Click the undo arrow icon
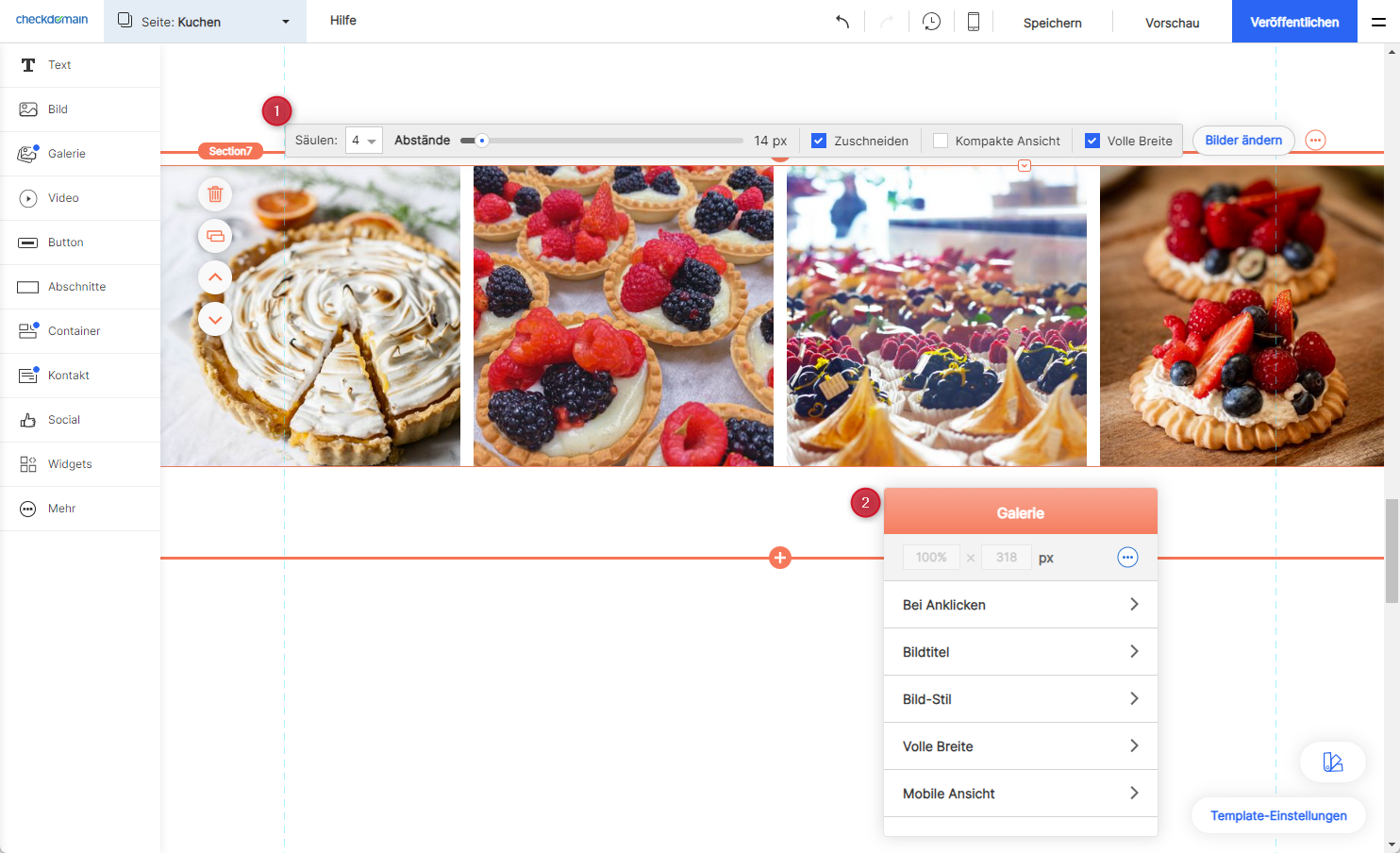 click(842, 22)
